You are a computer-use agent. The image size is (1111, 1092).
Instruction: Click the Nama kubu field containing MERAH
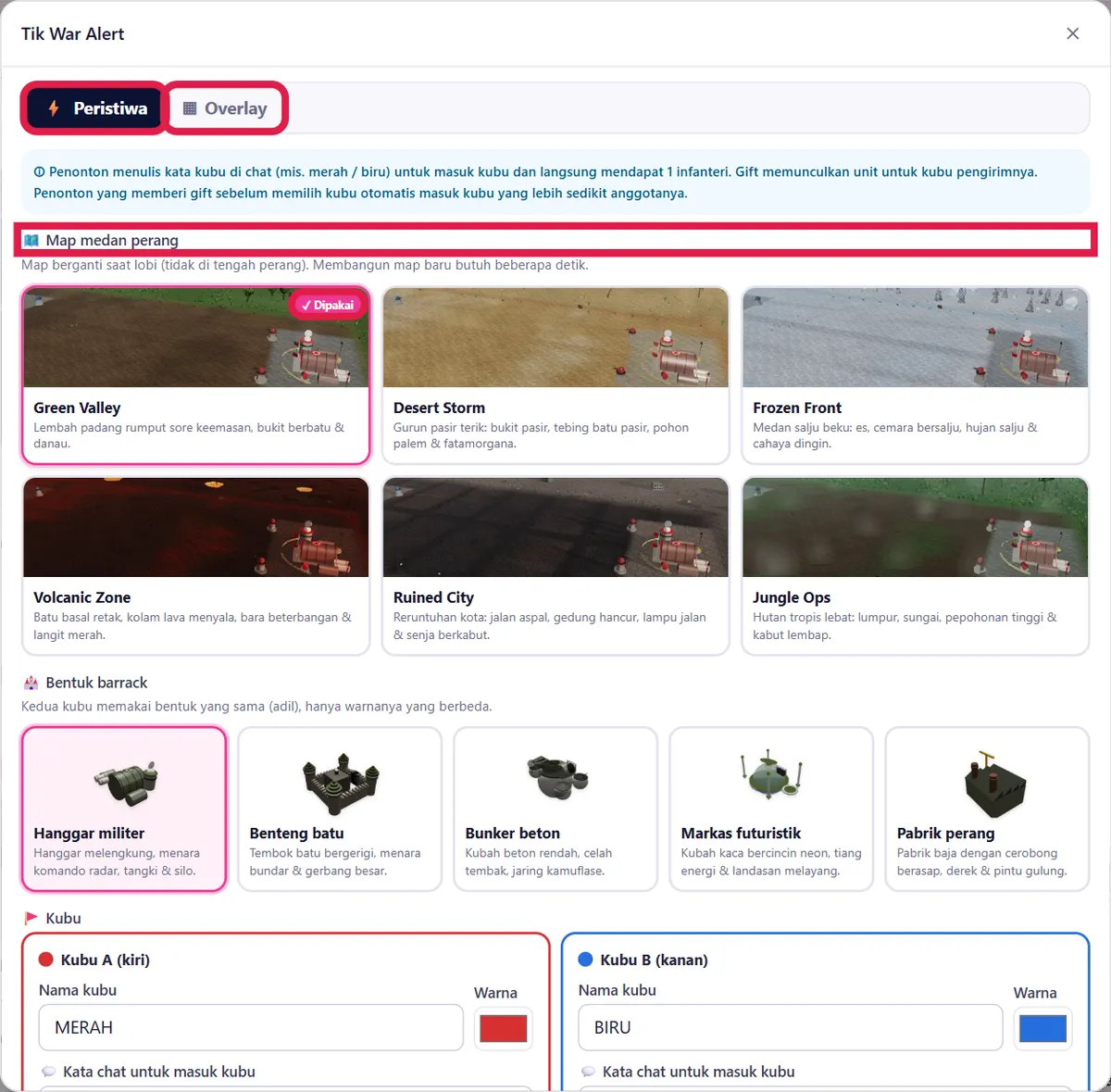tap(251, 1028)
